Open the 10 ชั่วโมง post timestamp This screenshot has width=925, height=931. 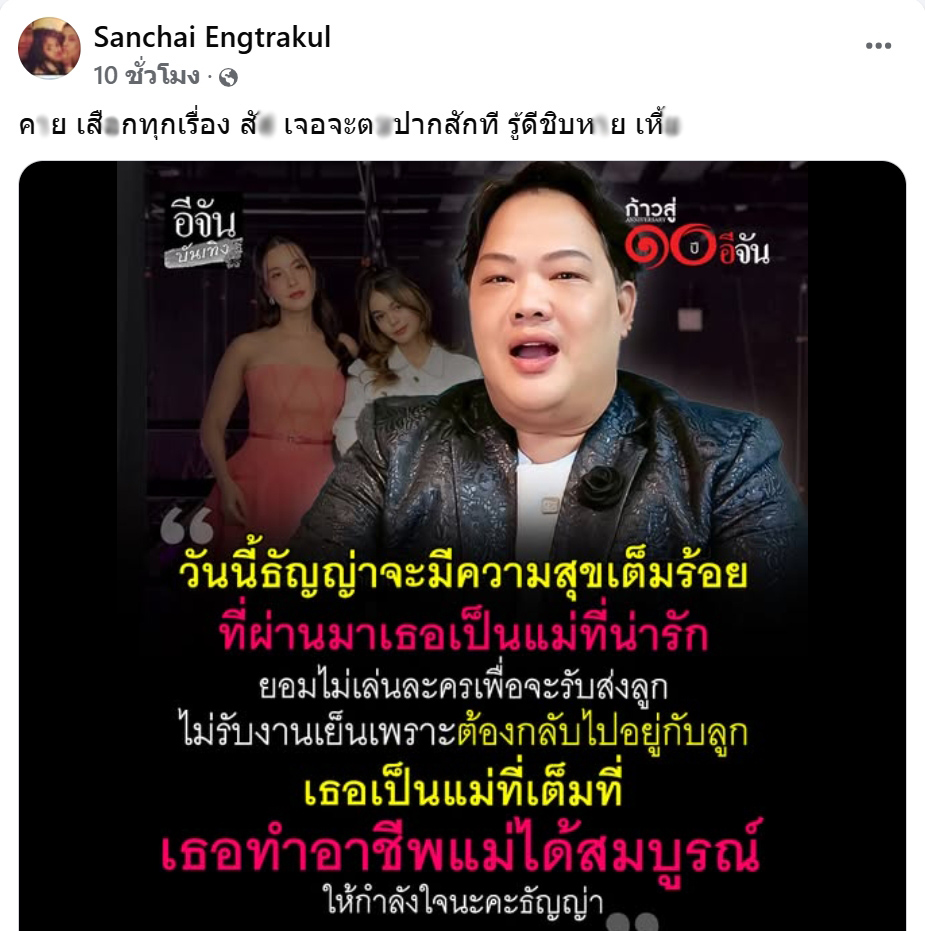pyautogui.click(x=146, y=76)
